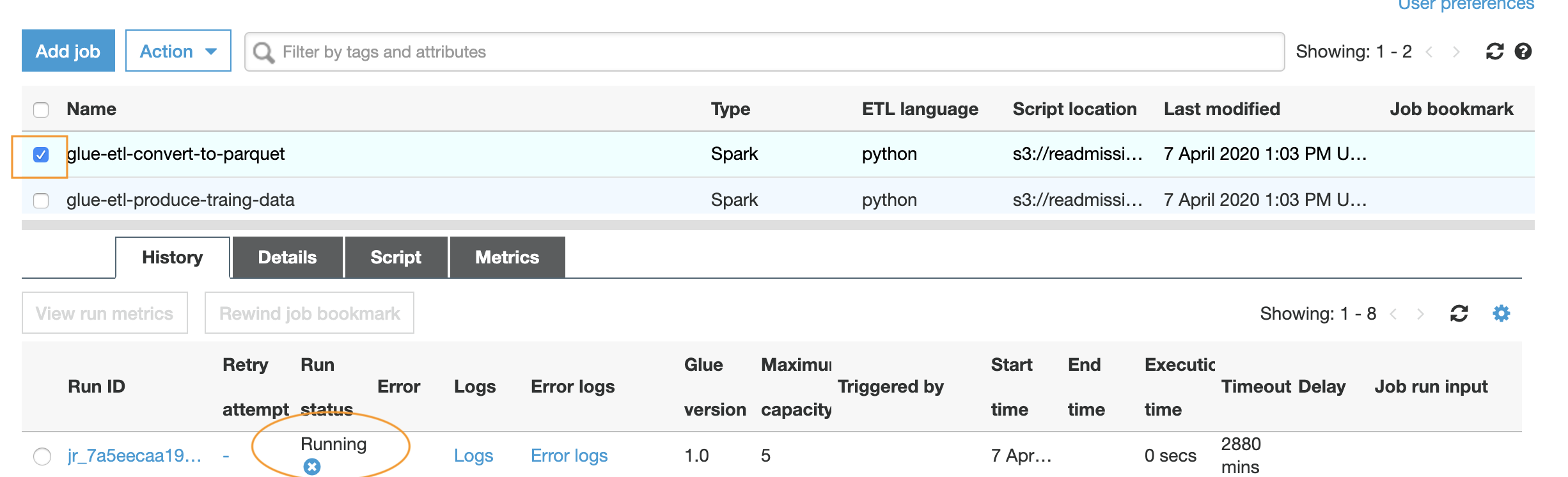Click script location s3 path of convert-to-parquet job

coord(1077,154)
